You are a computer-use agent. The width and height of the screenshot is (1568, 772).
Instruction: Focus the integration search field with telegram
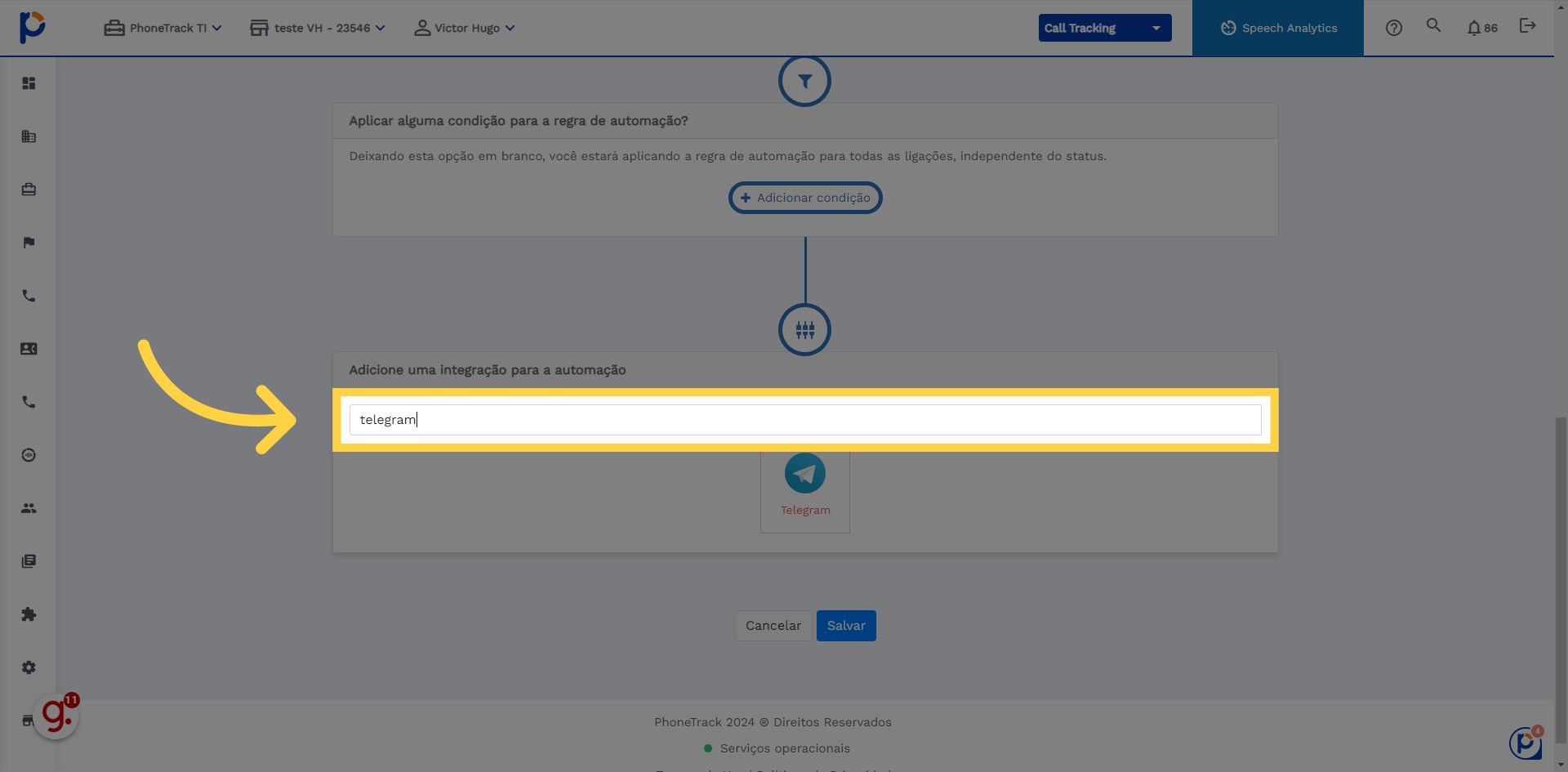click(x=805, y=420)
